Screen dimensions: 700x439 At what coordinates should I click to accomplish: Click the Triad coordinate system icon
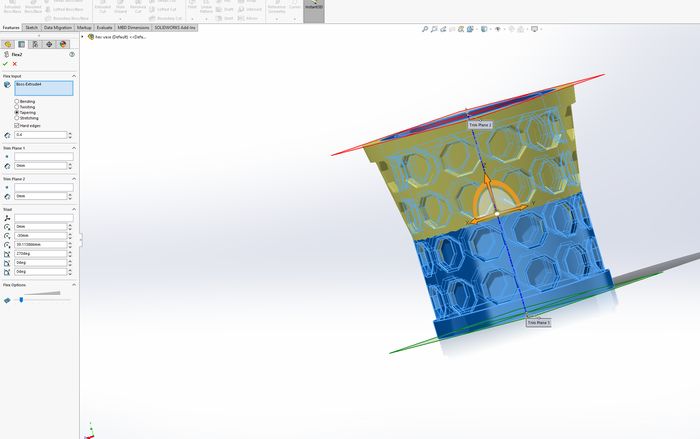click(x=7, y=218)
